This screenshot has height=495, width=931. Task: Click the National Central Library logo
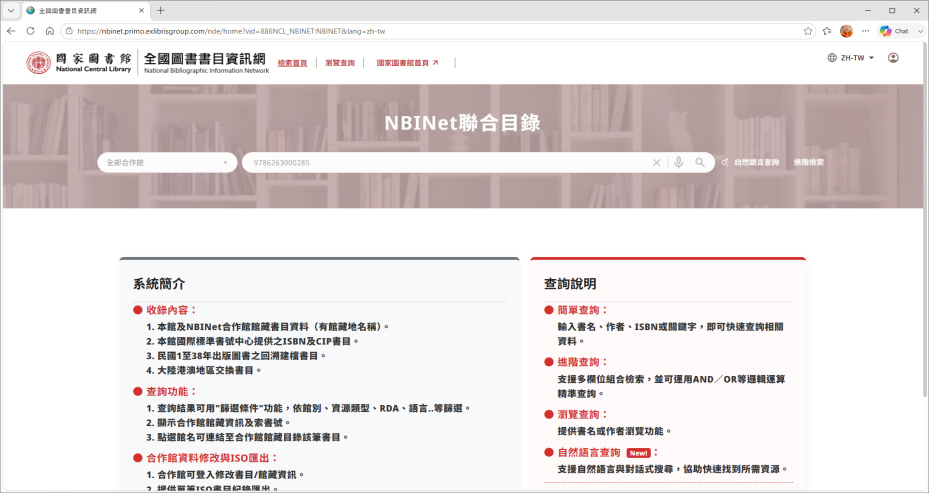[78, 62]
